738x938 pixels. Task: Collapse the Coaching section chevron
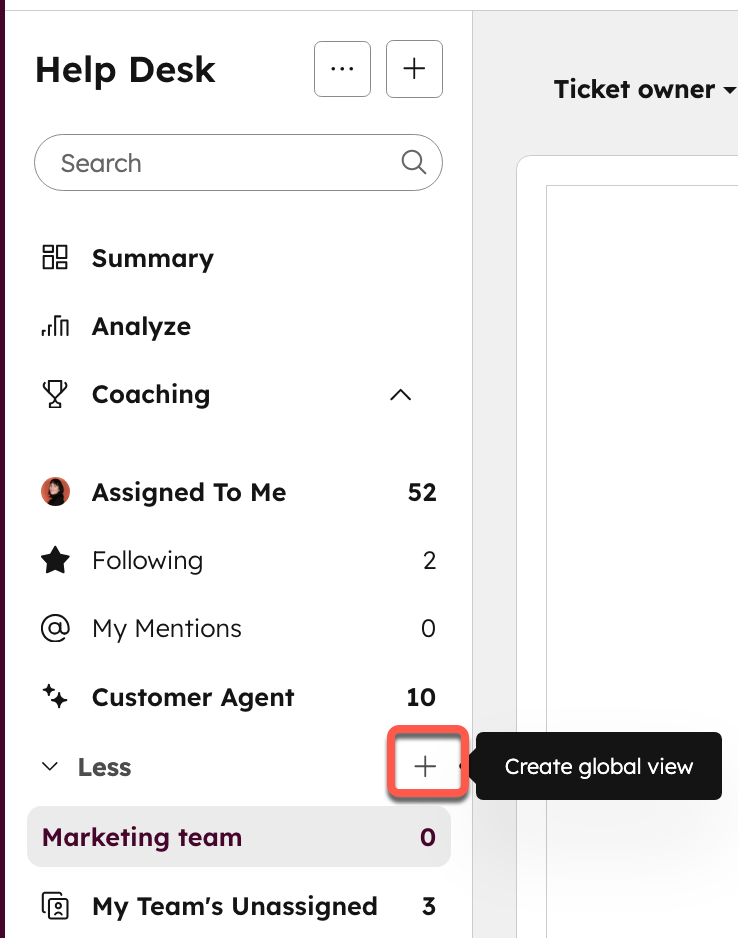pos(400,395)
